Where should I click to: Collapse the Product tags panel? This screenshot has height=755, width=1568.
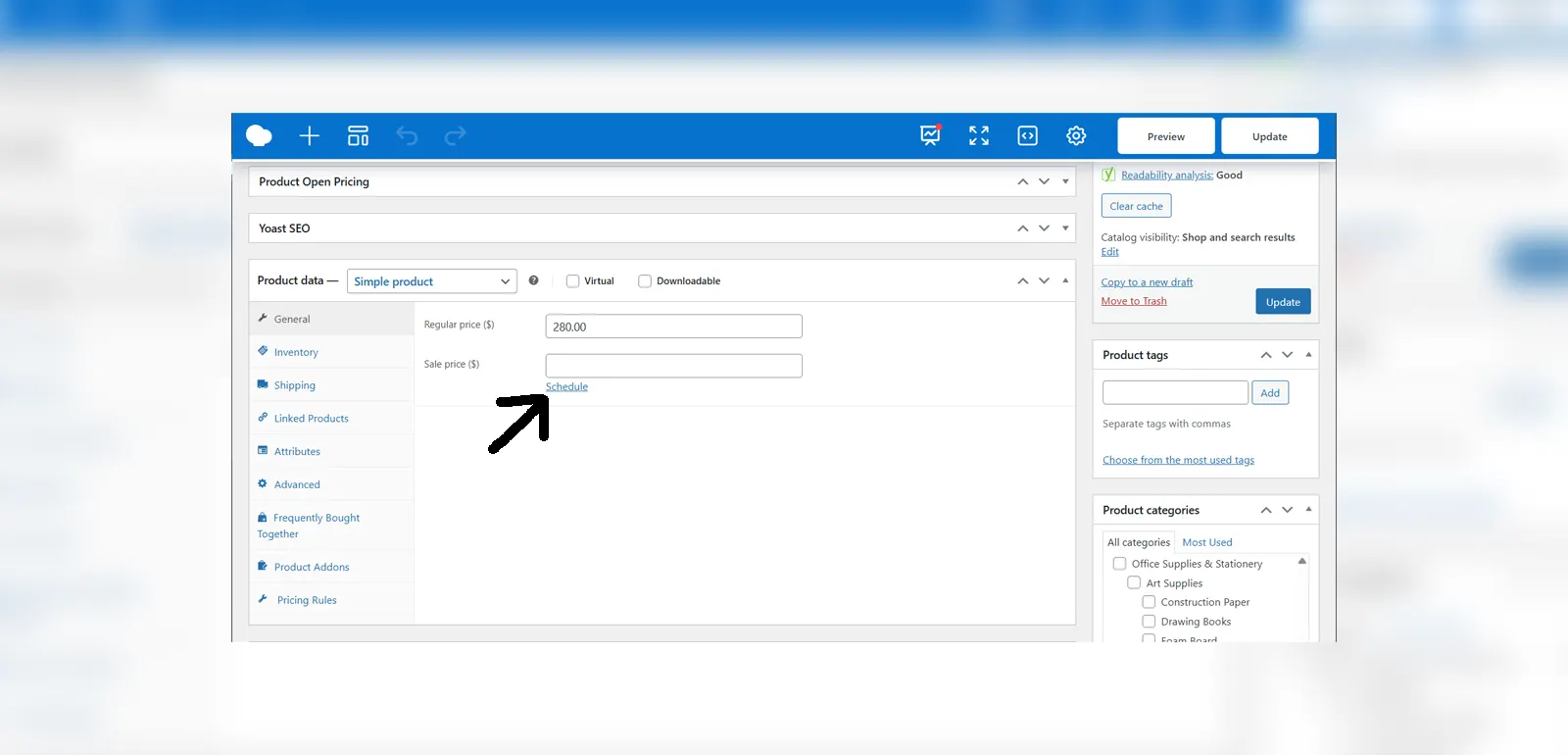click(1308, 355)
